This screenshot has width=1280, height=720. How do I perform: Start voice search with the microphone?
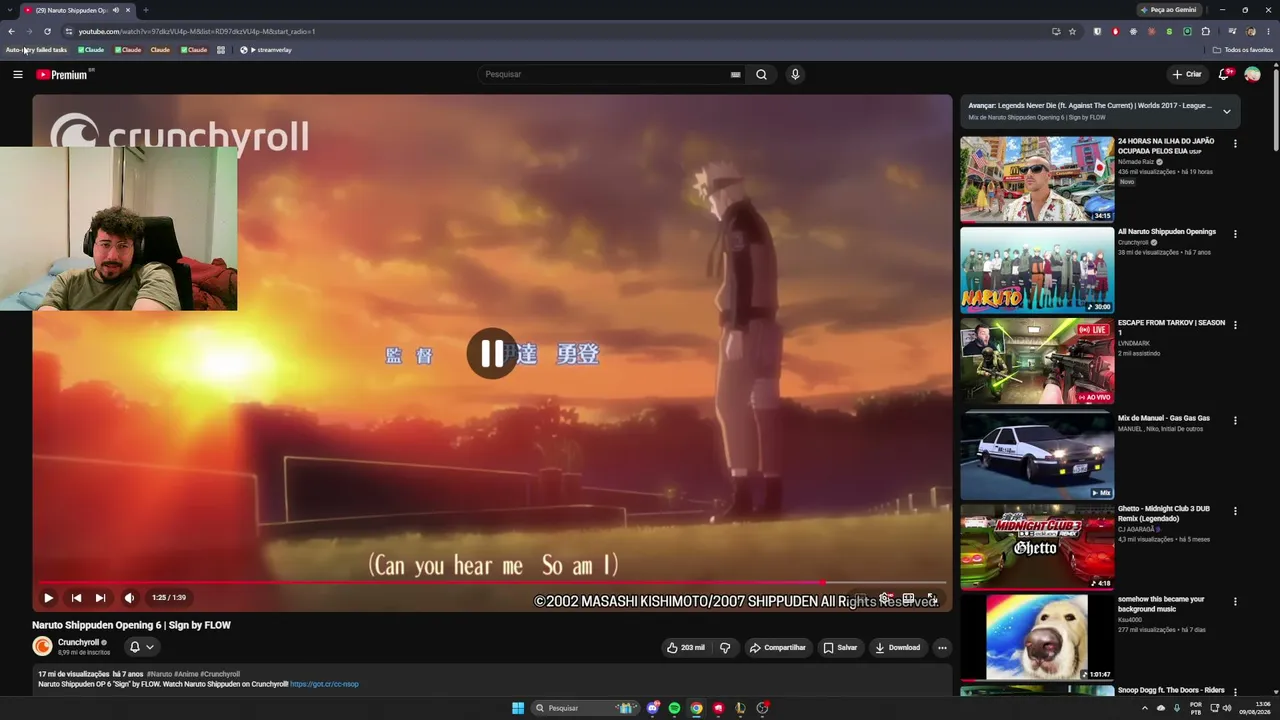click(x=795, y=74)
